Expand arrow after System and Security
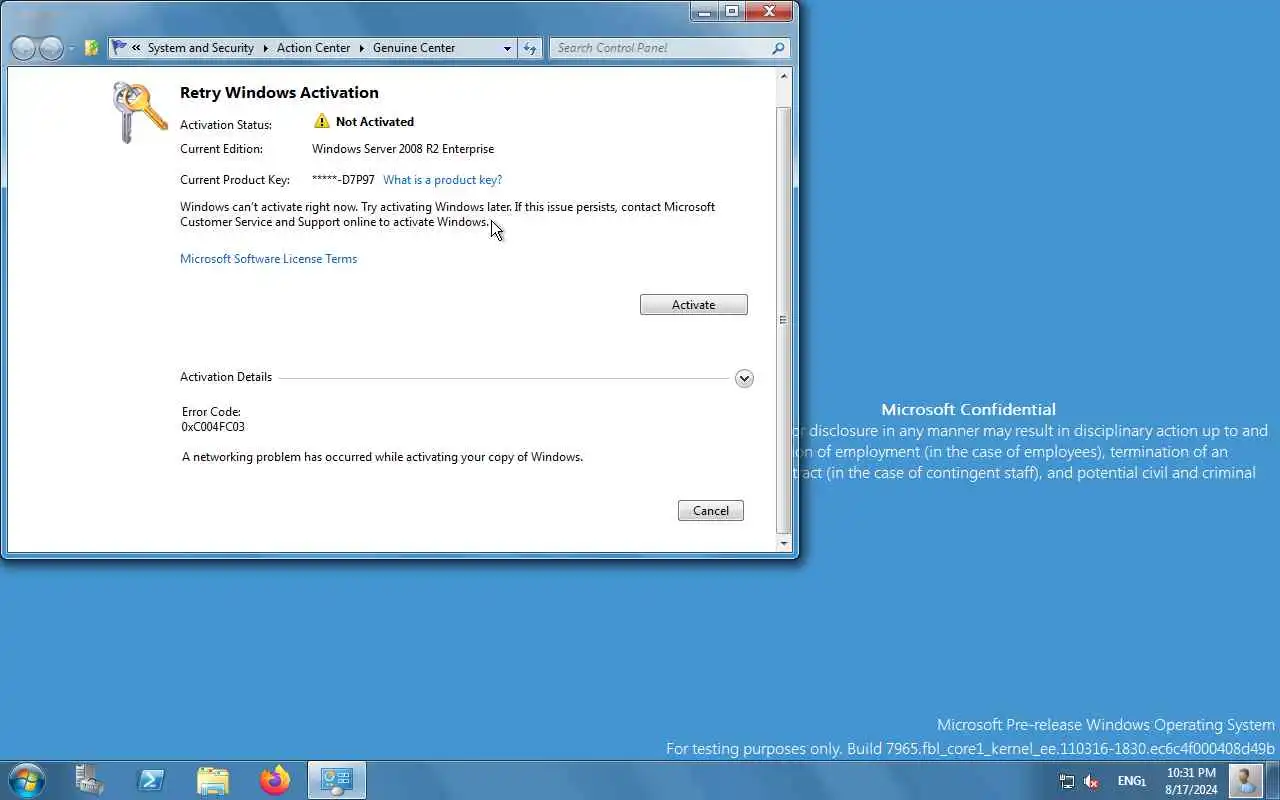The width and height of the screenshot is (1280, 800). [x=266, y=48]
